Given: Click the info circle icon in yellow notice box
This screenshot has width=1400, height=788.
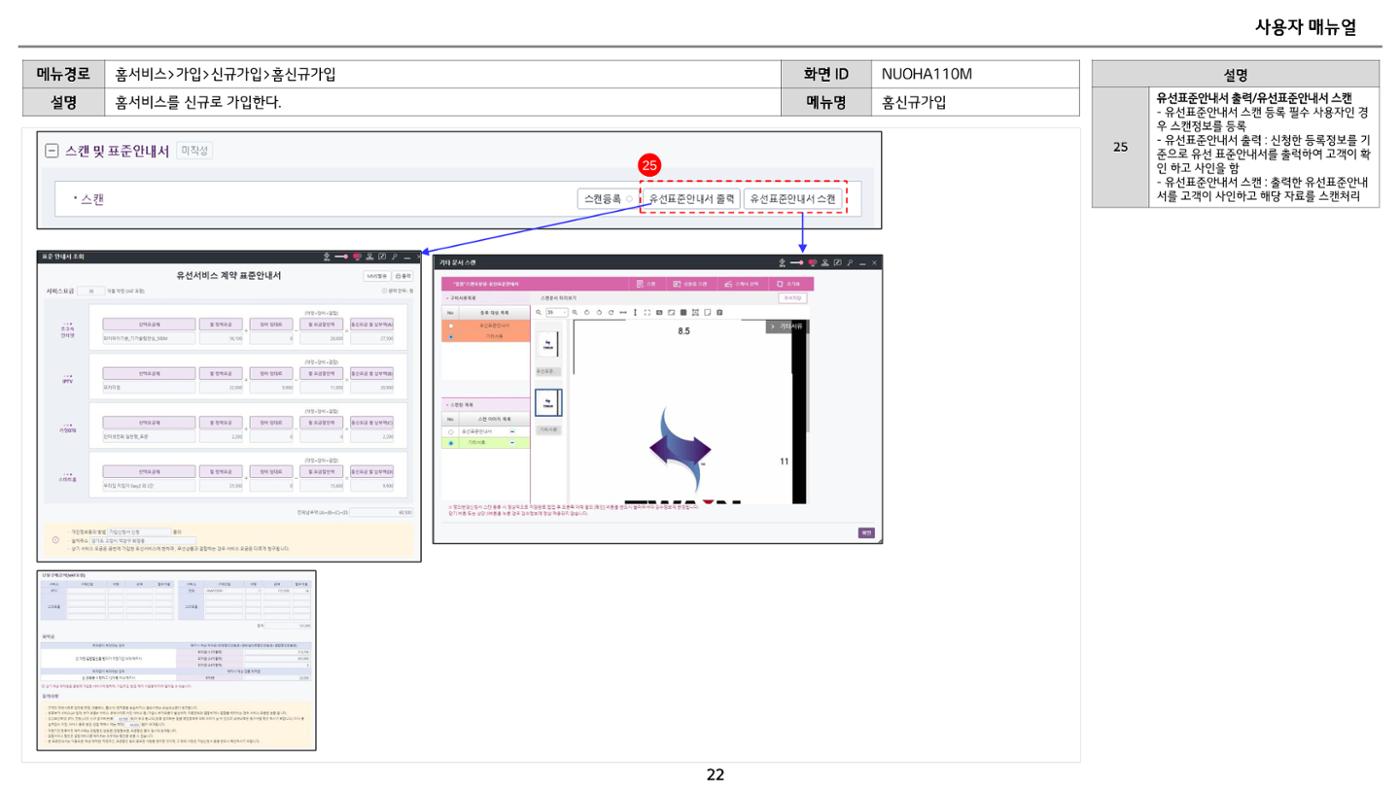Looking at the screenshot, I should (x=54, y=538).
